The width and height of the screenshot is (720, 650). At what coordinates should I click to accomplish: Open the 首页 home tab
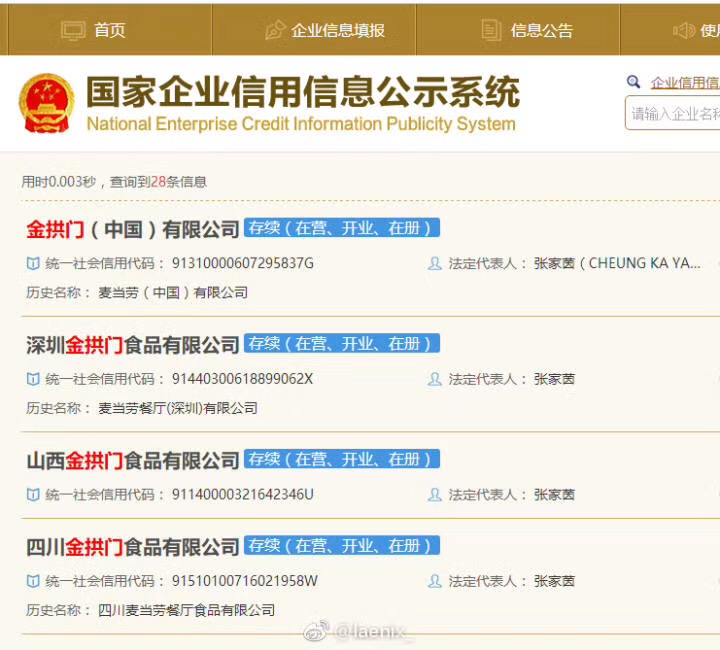click(x=110, y=30)
